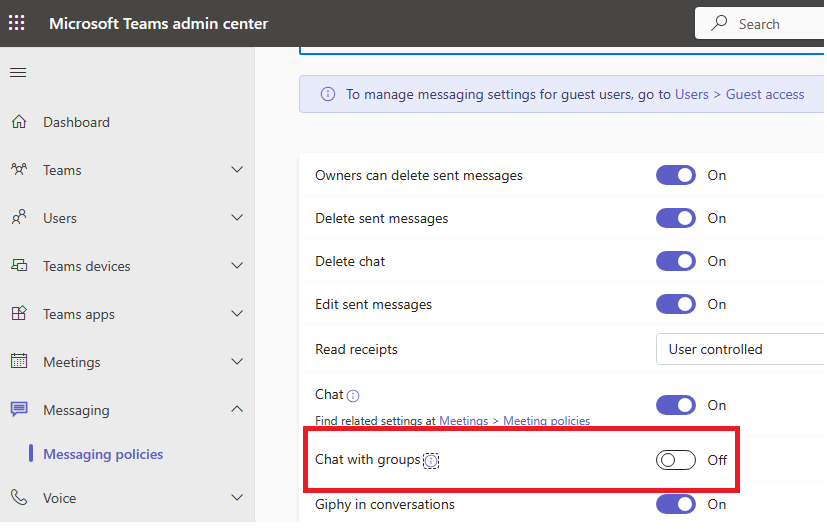Open the app launcher waffle icon

coord(16,23)
